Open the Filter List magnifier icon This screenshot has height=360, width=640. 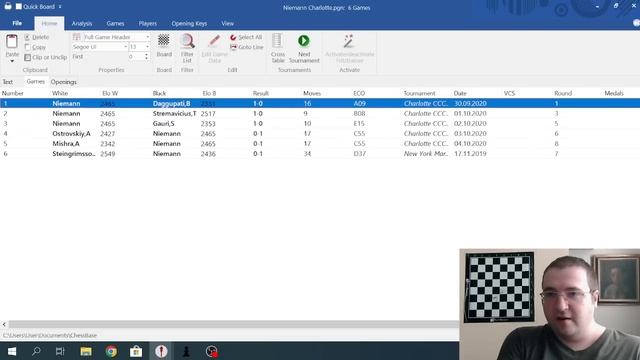click(187, 41)
